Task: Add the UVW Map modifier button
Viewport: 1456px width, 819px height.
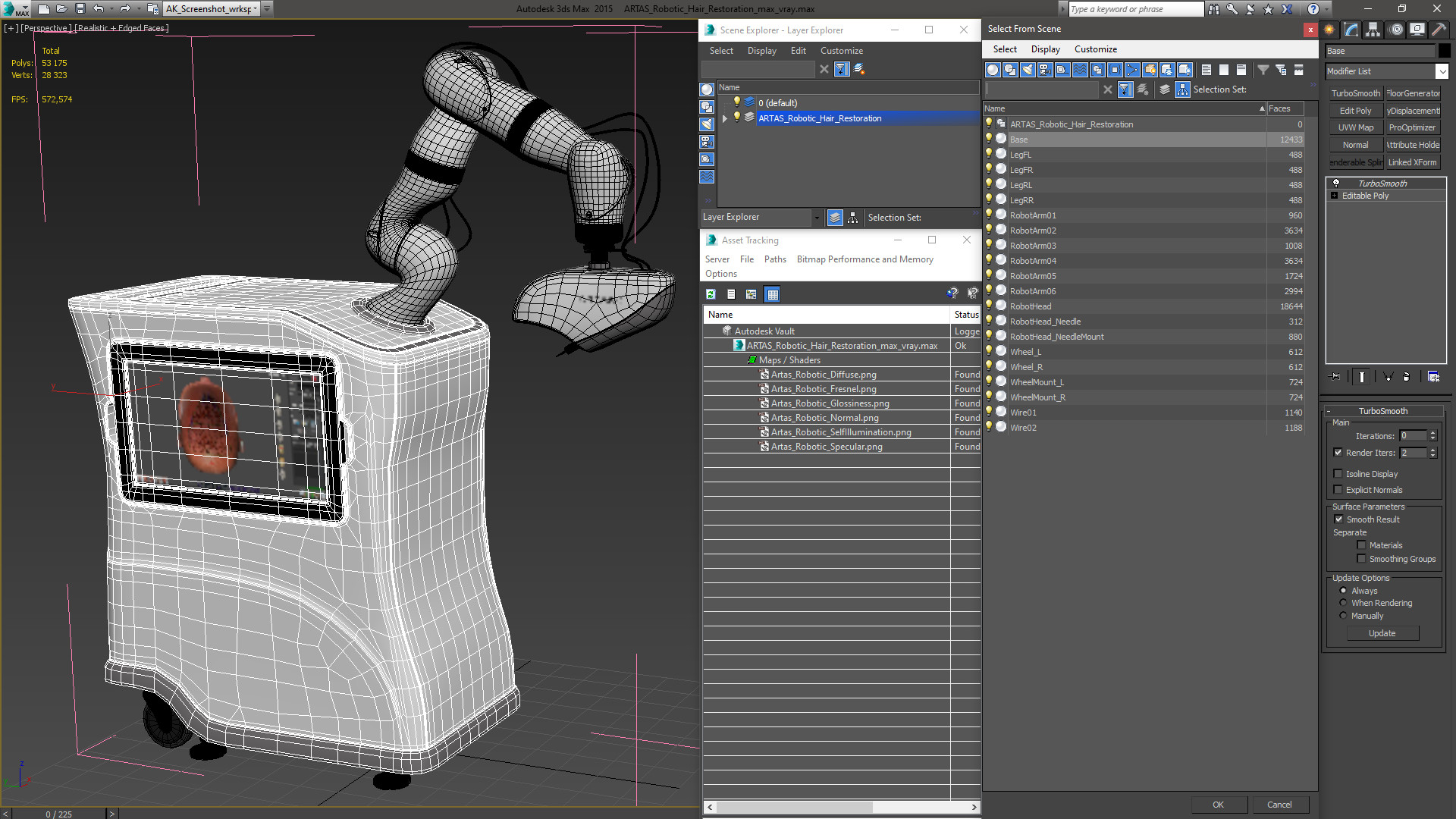Action: (x=1355, y=127)
